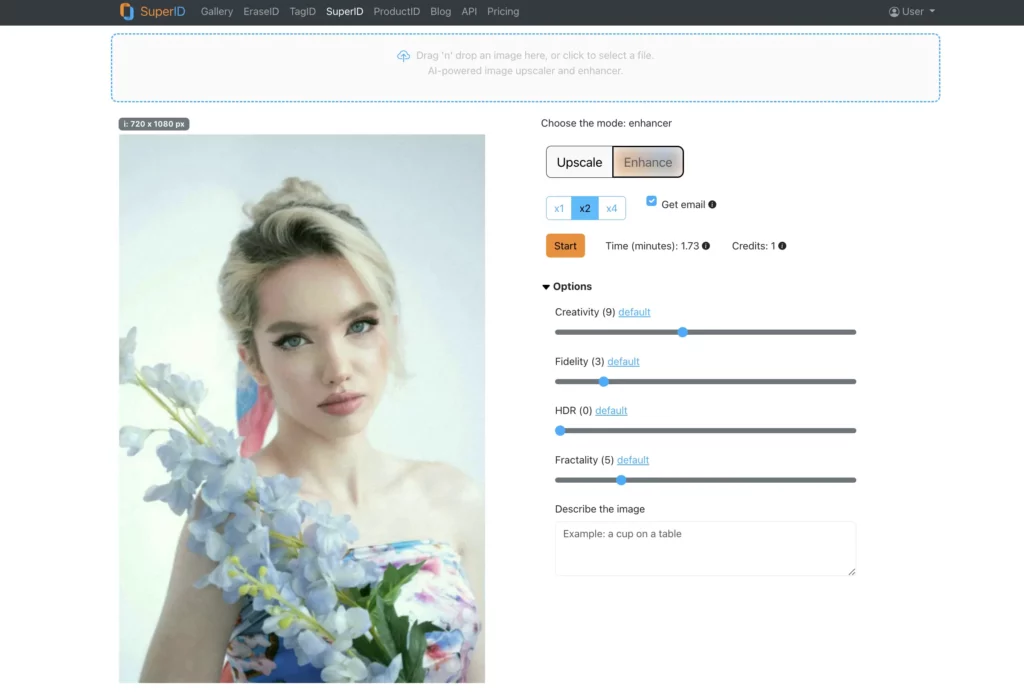Select the x1 scale option
This screenshot has width=1024, height=695.
tap(559, 208)
